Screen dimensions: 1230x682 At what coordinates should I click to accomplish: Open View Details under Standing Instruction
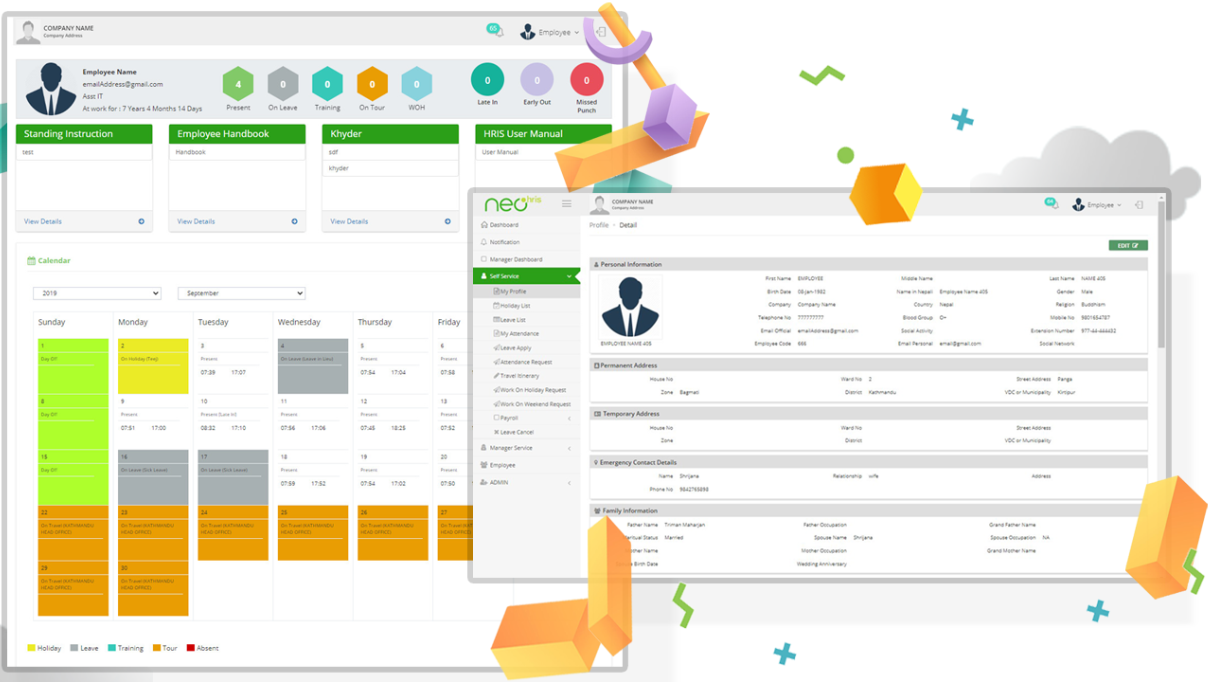point(43,221)
